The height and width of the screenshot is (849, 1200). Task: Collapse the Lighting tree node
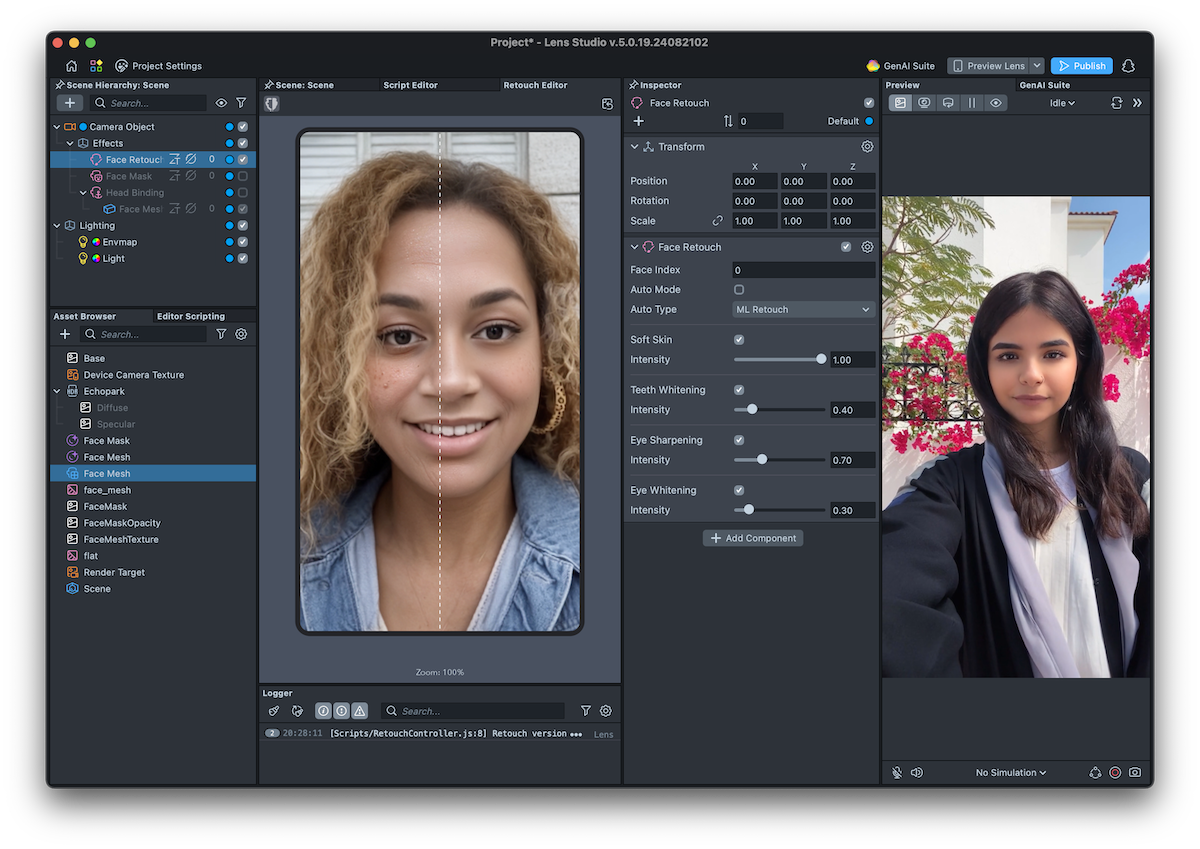click(x=58, y=226)
